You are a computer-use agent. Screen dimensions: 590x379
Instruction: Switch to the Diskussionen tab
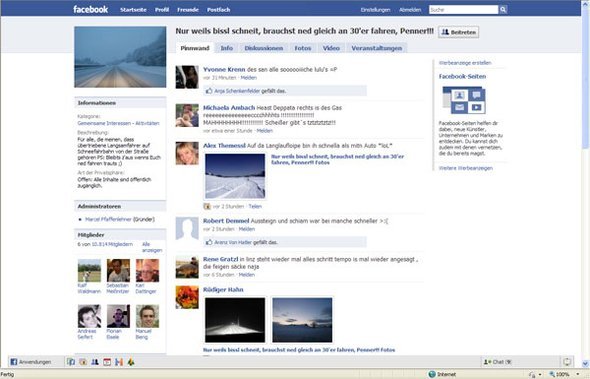pos(264,48)
